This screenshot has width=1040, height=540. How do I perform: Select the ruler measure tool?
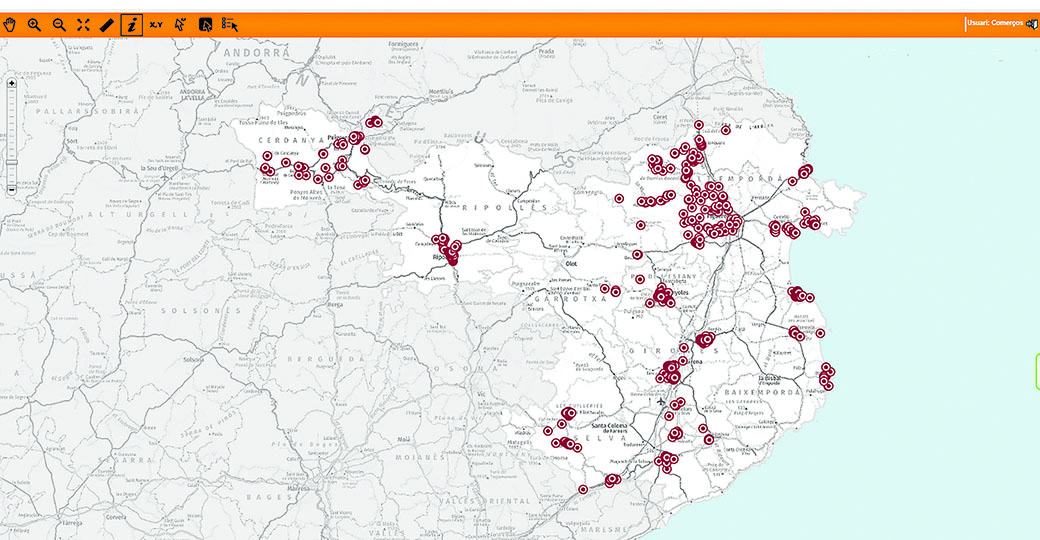[x=107, y=25]
